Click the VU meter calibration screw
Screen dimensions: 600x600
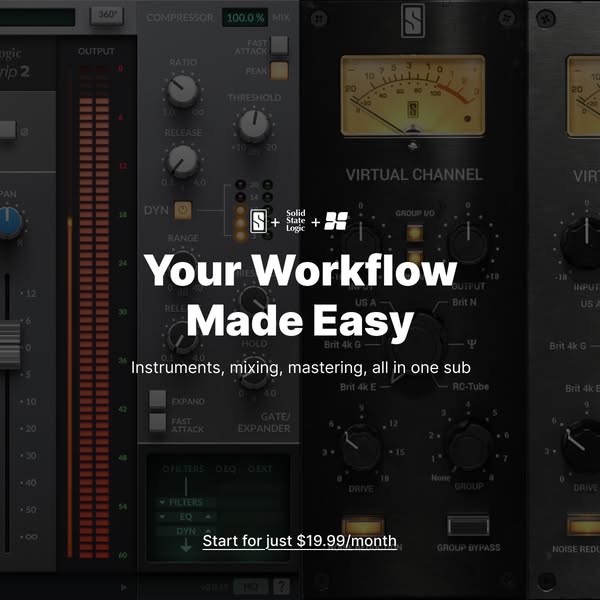point(412,145)
